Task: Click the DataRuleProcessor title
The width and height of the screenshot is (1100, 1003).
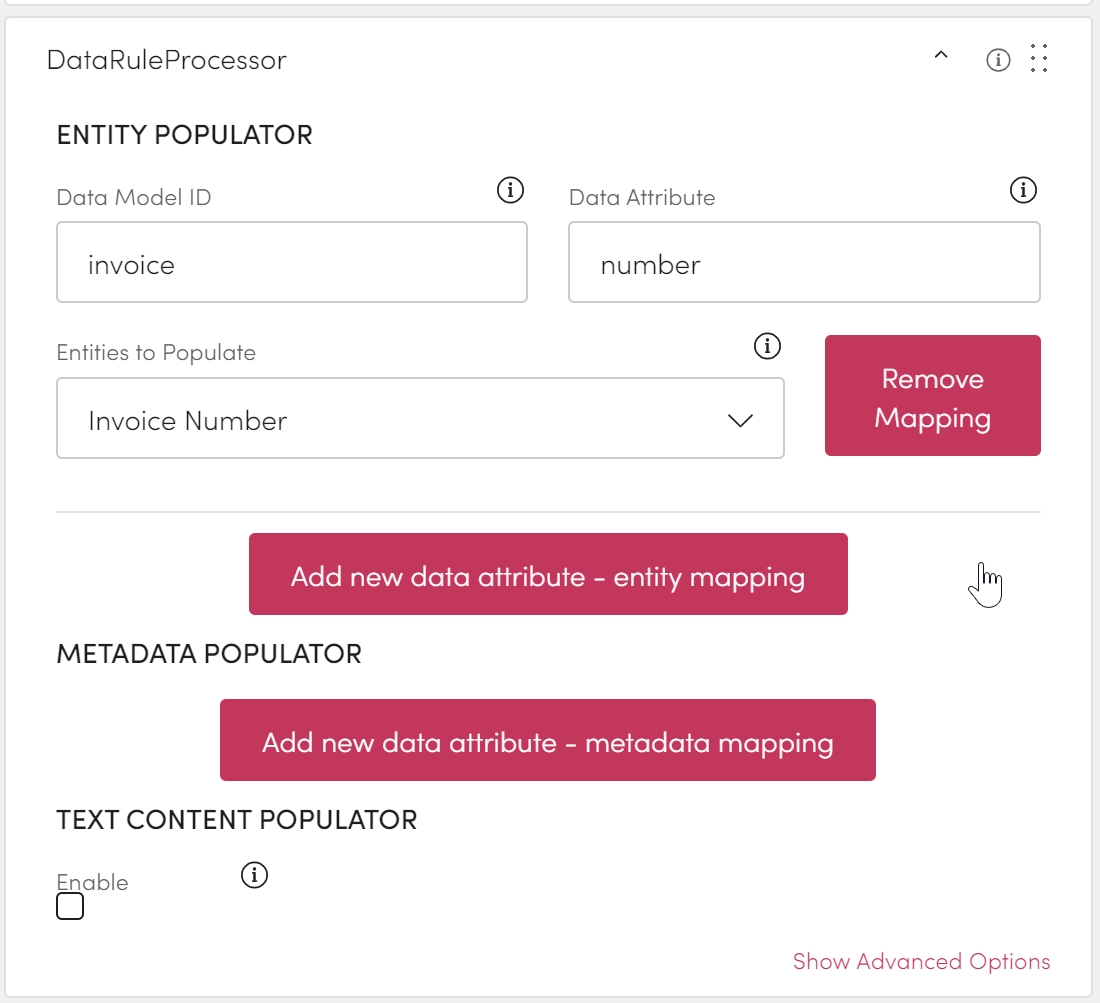Action: tap(167, 60)
